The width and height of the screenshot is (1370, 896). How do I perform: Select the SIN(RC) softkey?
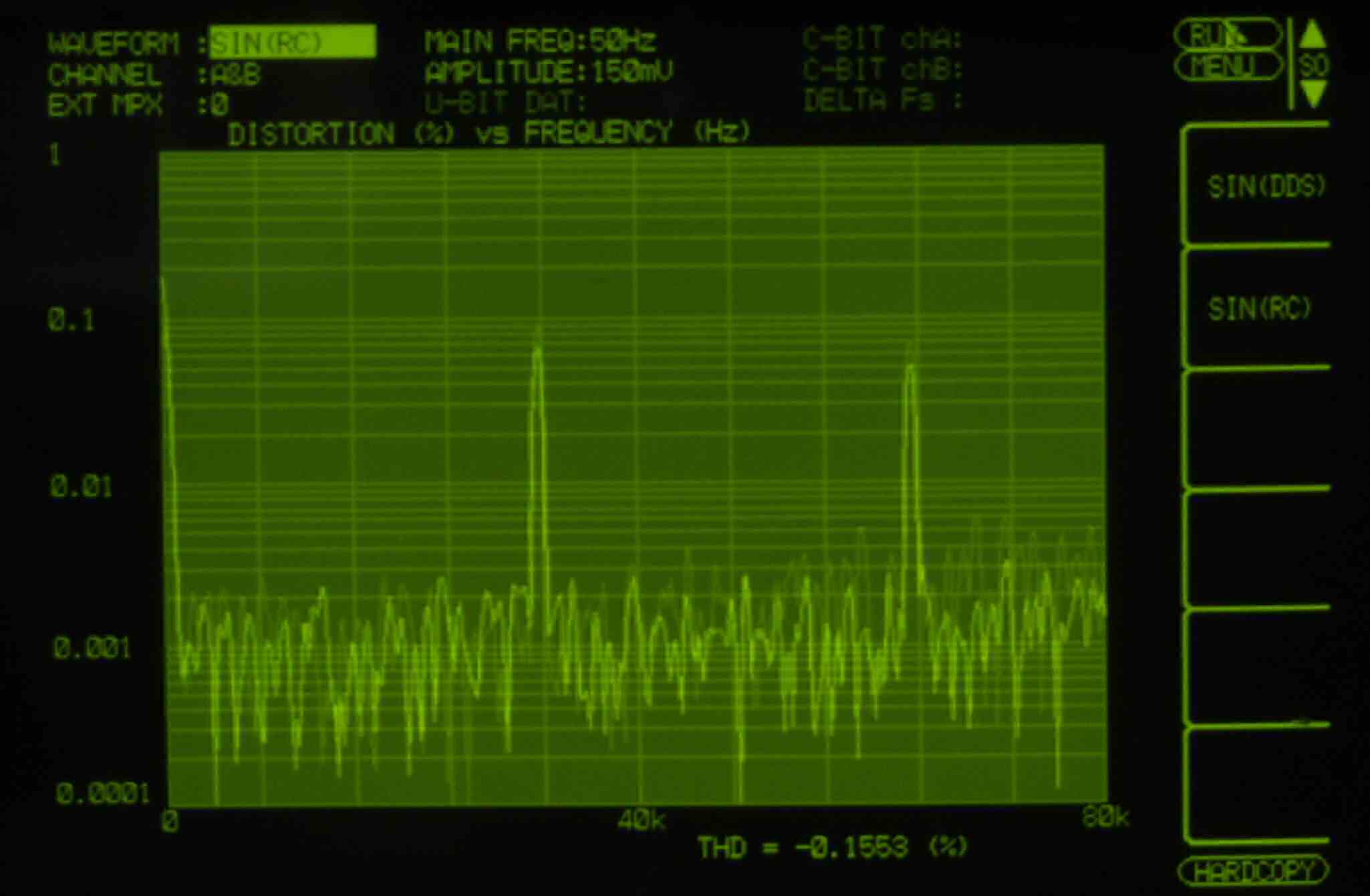pyautogui.click(x=1259, y=309)
